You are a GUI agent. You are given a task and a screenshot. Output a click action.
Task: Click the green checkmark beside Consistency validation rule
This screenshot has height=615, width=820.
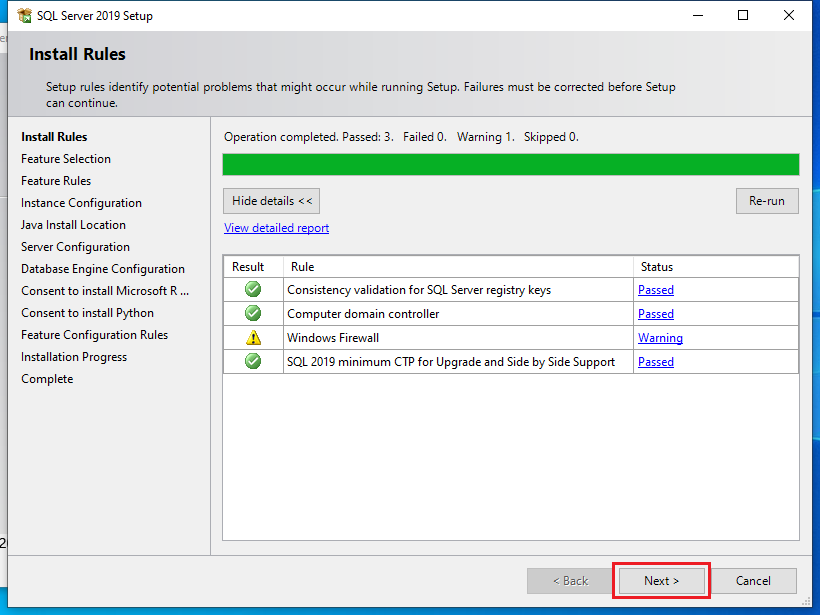253,290
